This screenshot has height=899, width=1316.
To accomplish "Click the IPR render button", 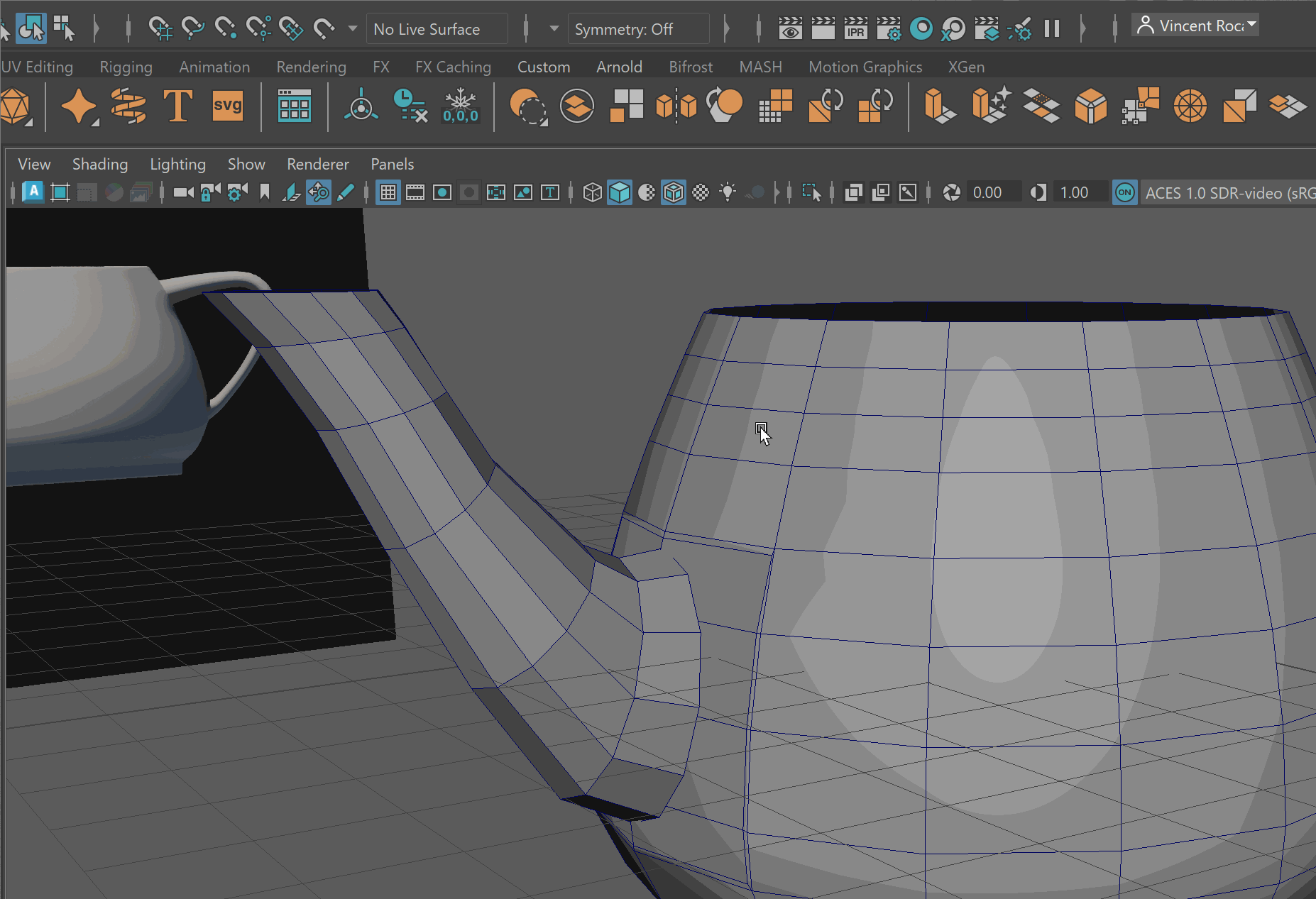I will [x=855, y=29].
